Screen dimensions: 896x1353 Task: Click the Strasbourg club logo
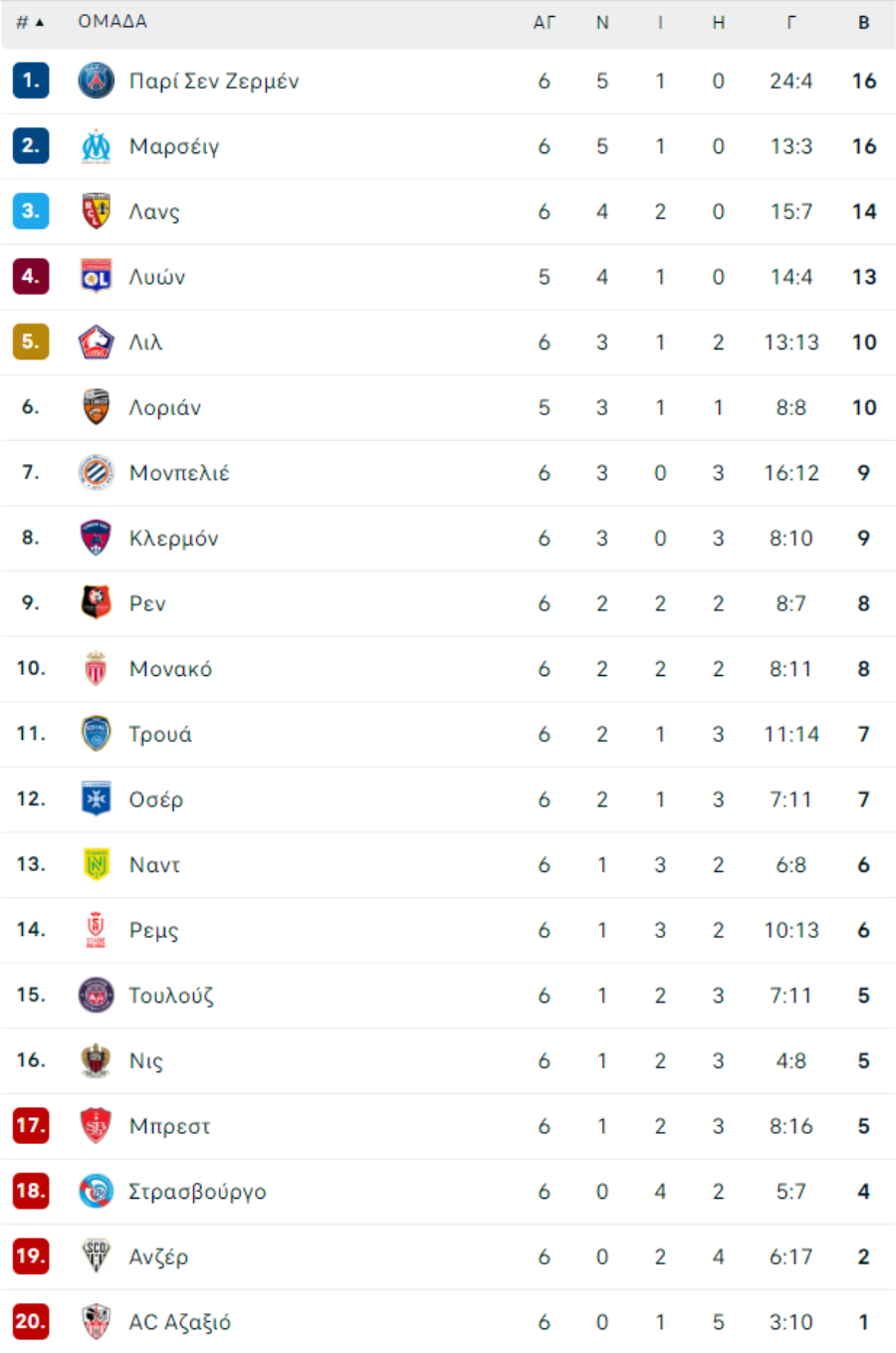pos(96,1191)
